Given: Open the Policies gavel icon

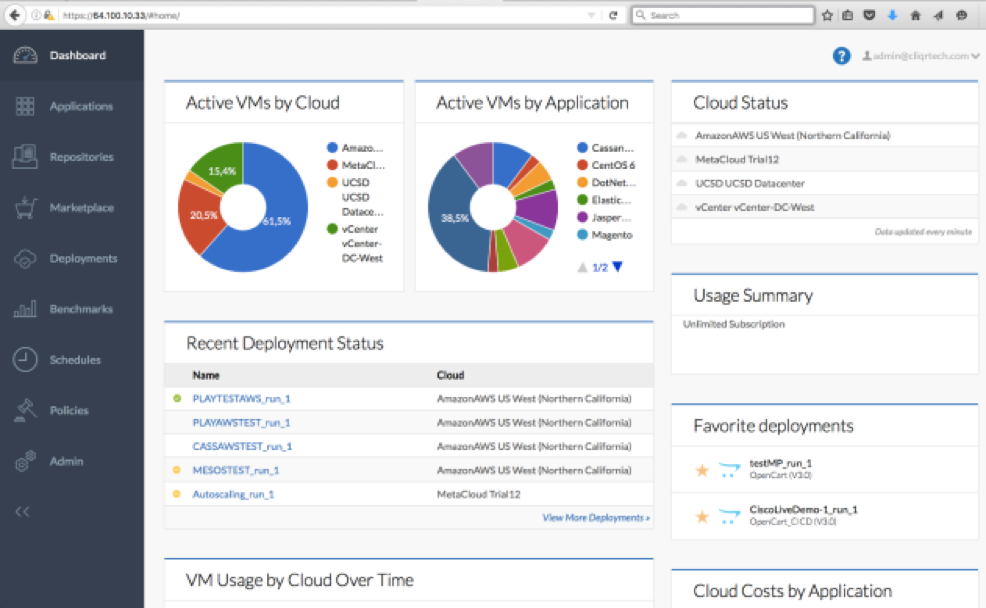Looking at the screenshot, I should click(x=25, y=410).
